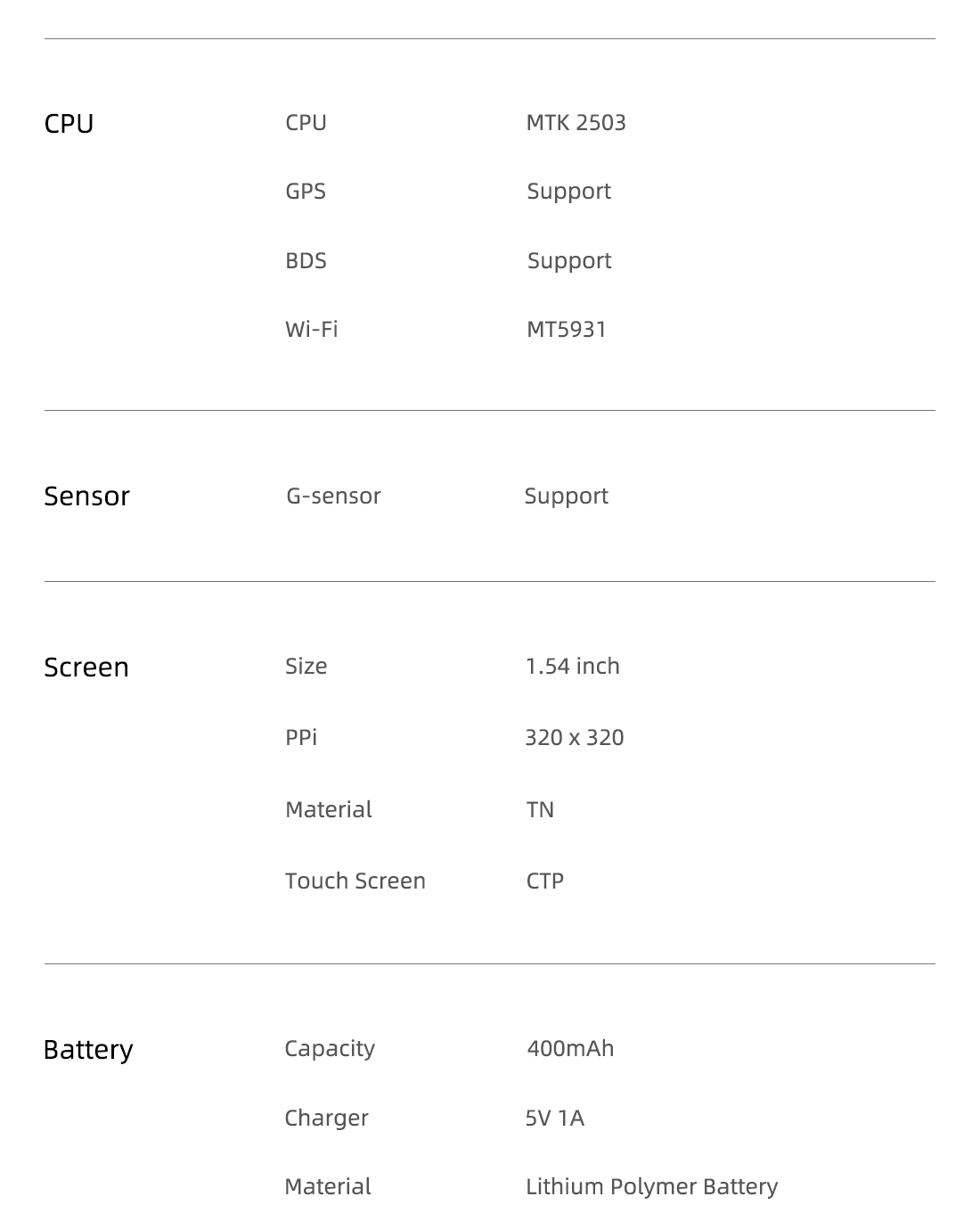
Task: Select the 1.54 inch size value
Action: point(573,666)
